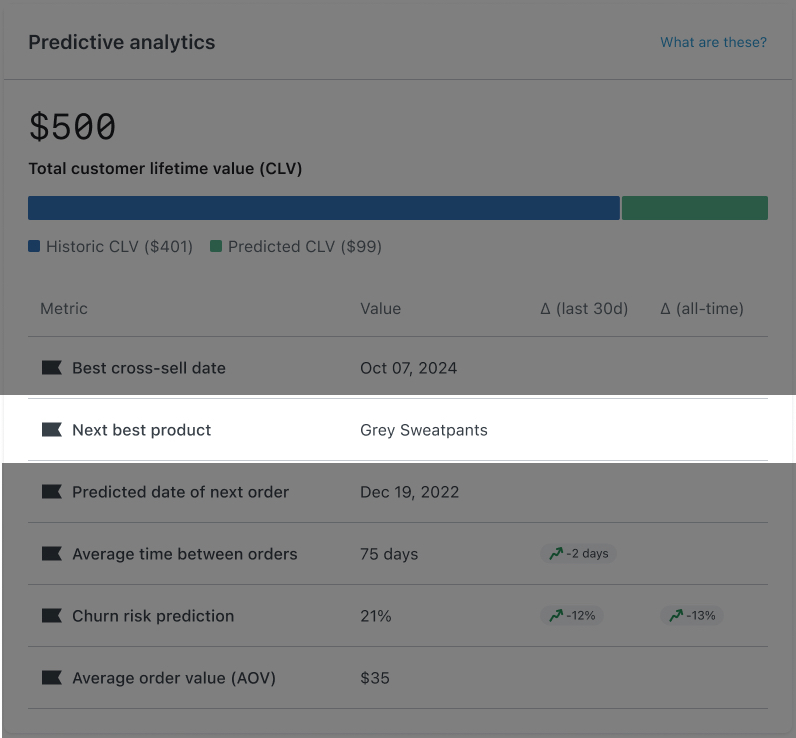This screenshot has height=738, width=796.
Task: Click the $500 total lifetime value amount
Action: tap(72, 127)
